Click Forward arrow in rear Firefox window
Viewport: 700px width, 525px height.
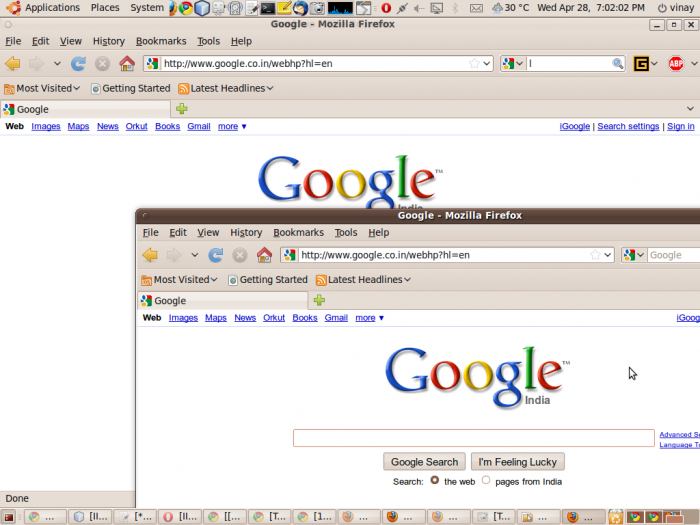click(37, 64)
